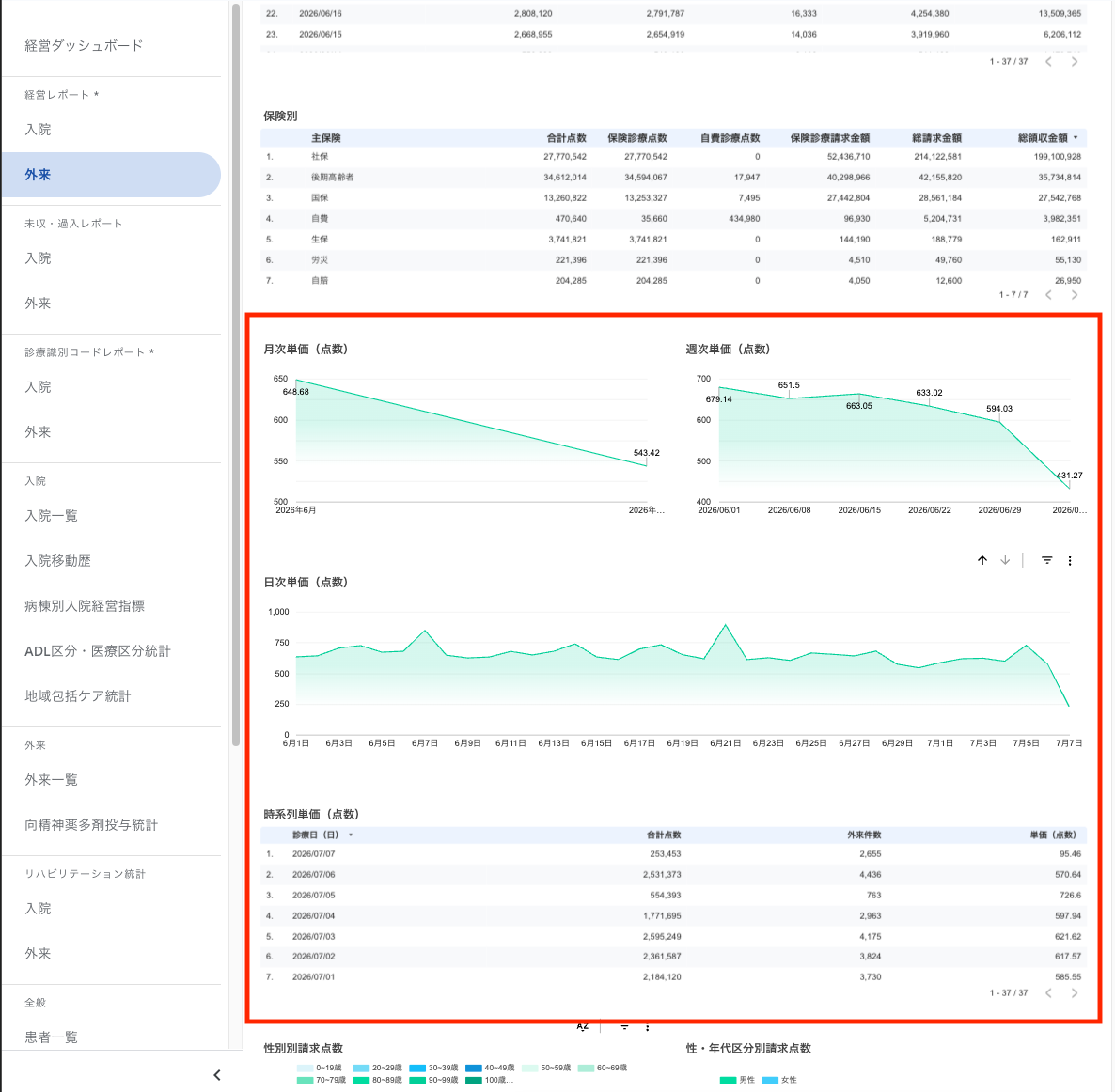Previous page arrow of the top daily table
Screen dimensions: 1115x1092
pyautogui.click(x=1049, y=62)
